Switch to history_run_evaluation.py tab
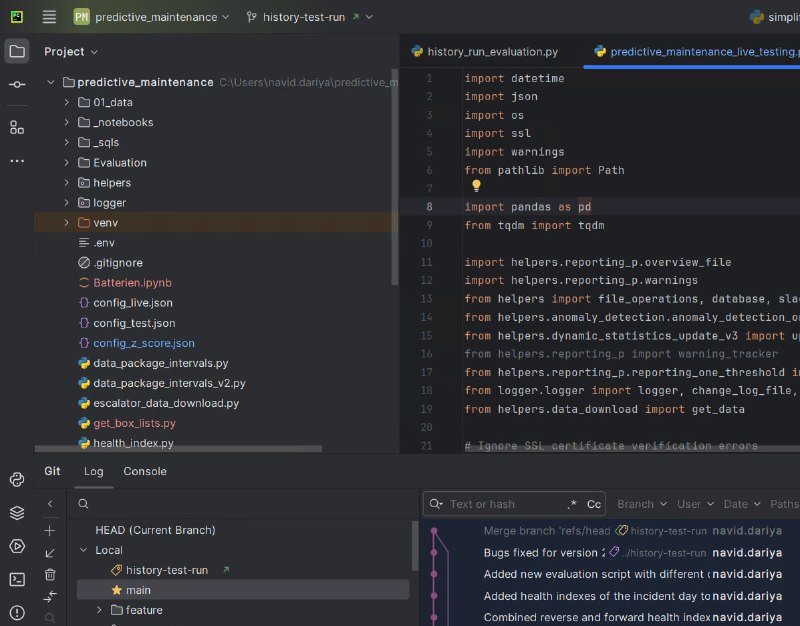Screen dimensions: 800x626 point(485,52)
